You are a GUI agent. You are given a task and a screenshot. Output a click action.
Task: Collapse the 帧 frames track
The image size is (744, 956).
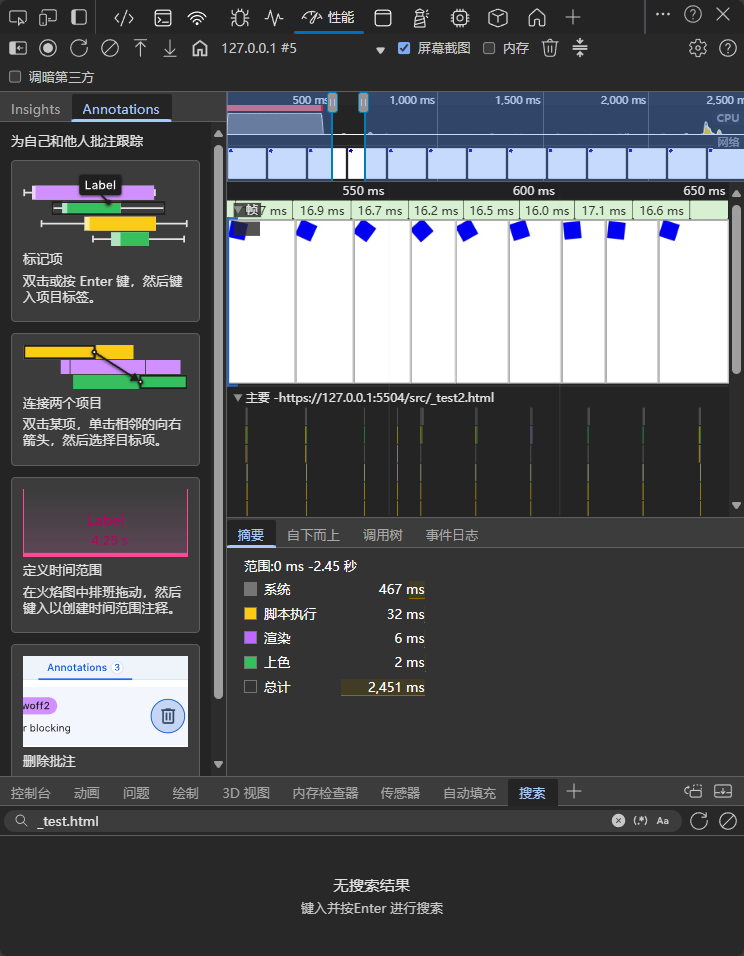tap(238, 210)
